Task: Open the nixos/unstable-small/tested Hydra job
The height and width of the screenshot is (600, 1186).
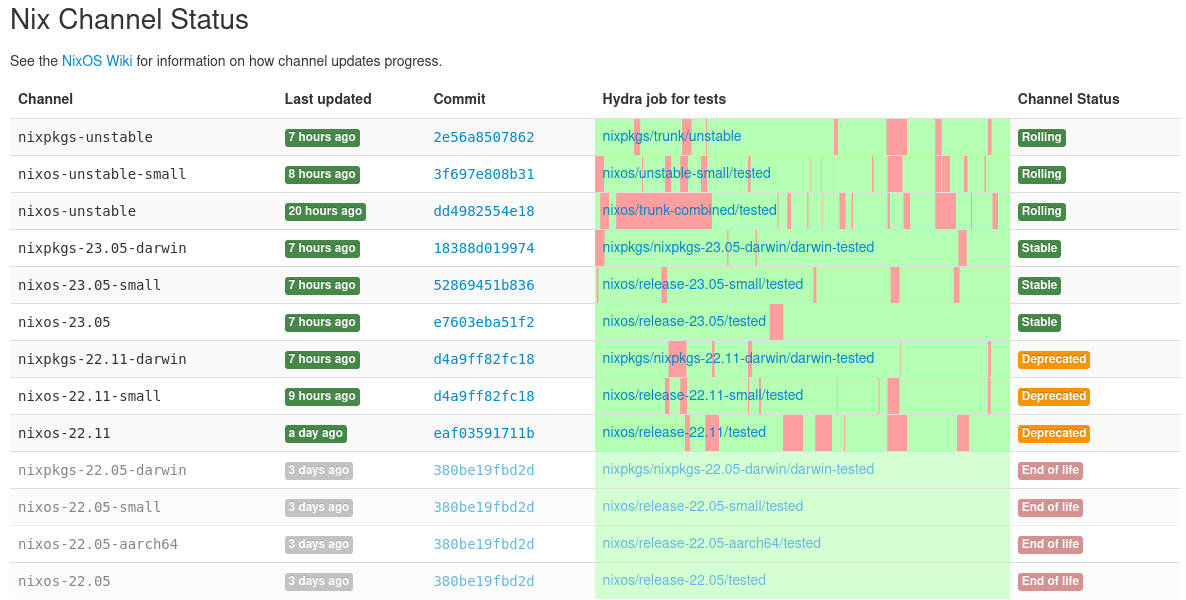Action: [x=686, y=173]
